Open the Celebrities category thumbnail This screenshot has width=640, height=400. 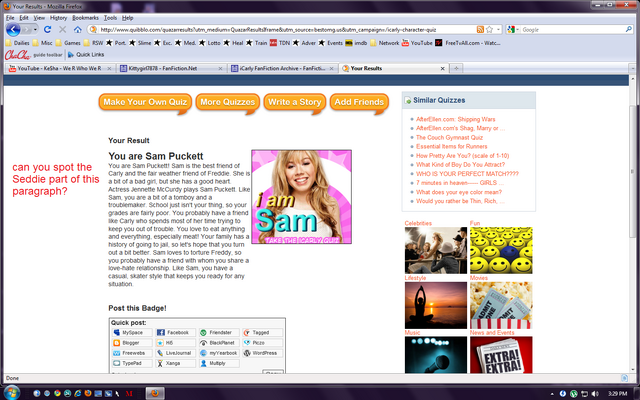436,250
